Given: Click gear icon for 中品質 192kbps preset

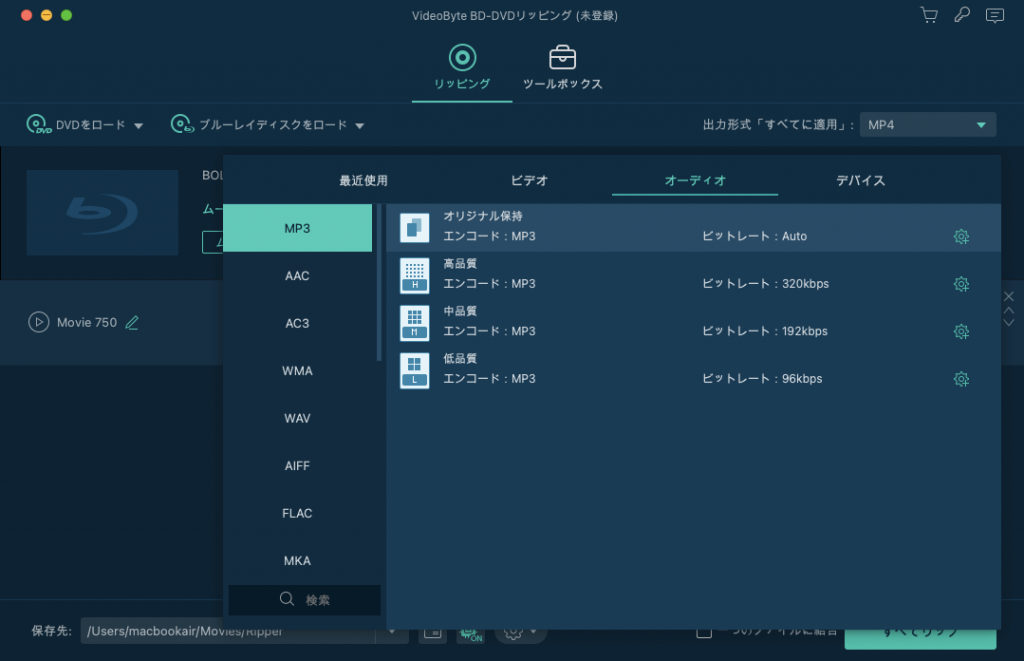Looking at the screenshot, I should point(961,332).
